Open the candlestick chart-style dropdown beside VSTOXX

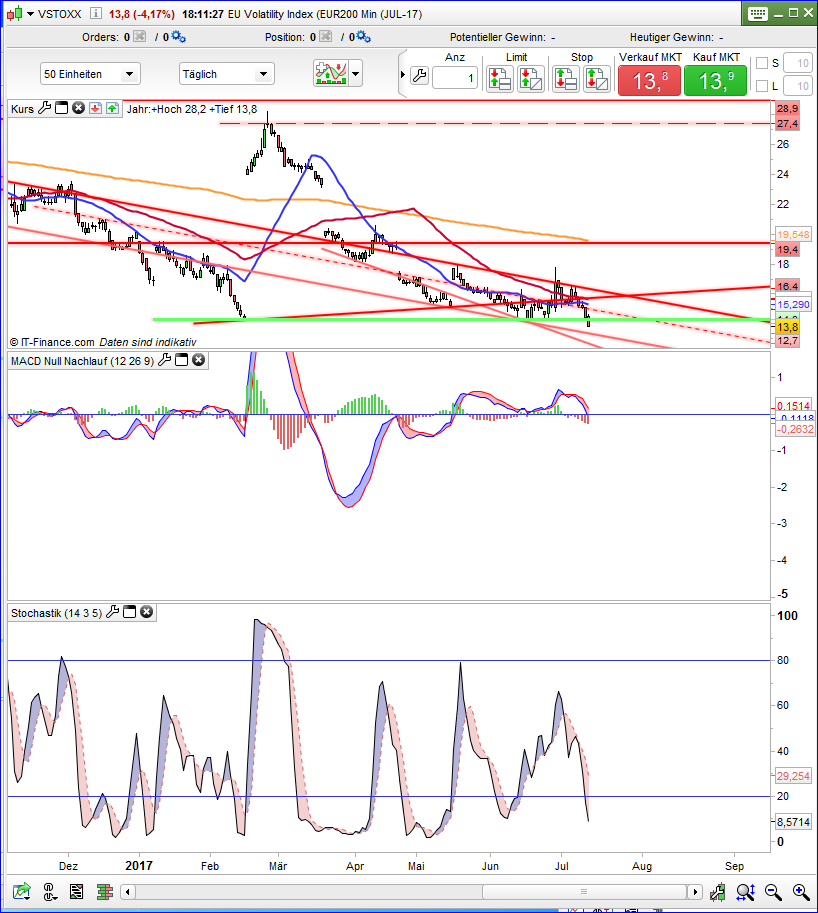tap(19, 13)
